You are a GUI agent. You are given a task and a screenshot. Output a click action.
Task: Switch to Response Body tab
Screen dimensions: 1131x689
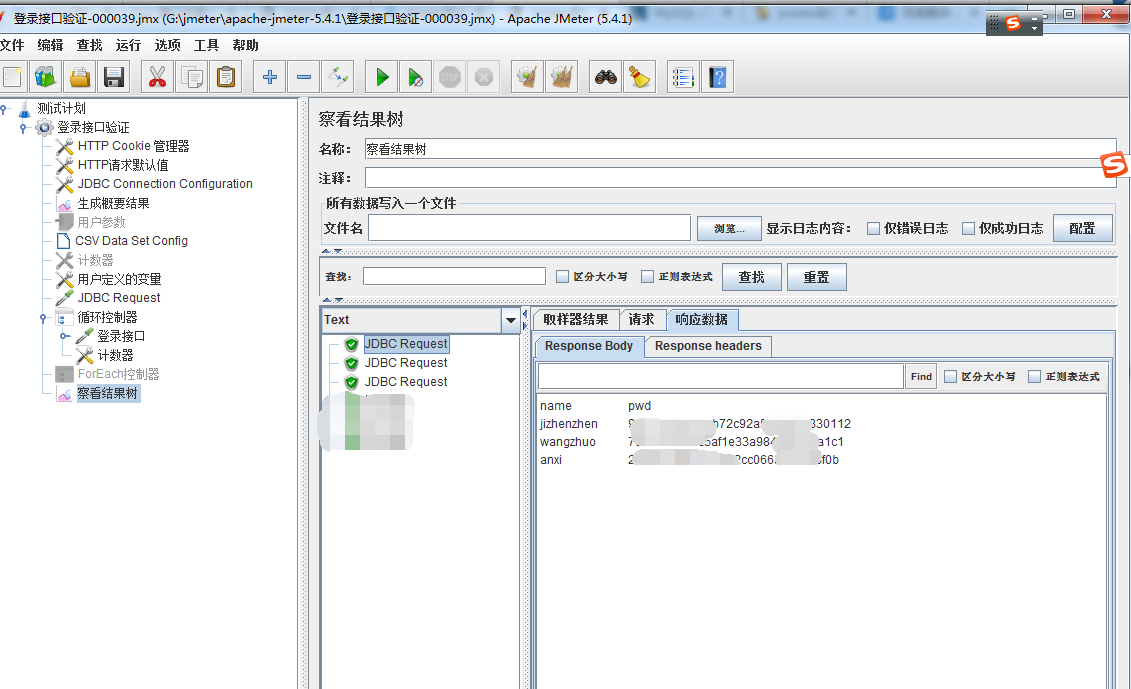(x=589, y=346)
